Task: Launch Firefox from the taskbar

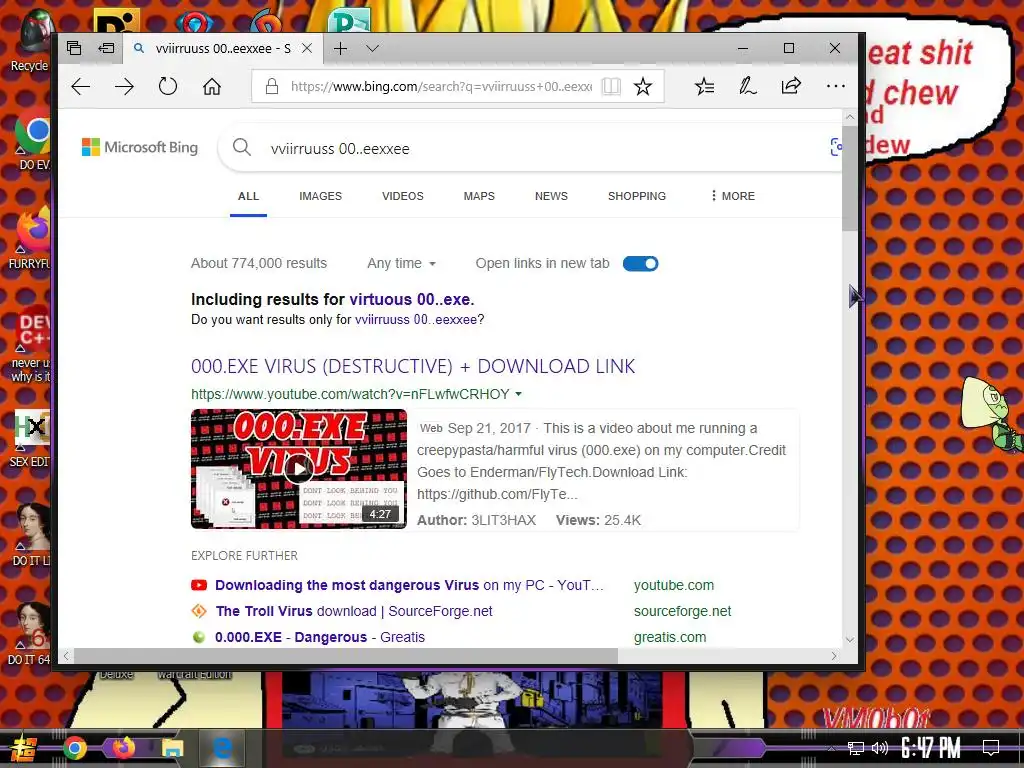Action: (x=123, y=748)
